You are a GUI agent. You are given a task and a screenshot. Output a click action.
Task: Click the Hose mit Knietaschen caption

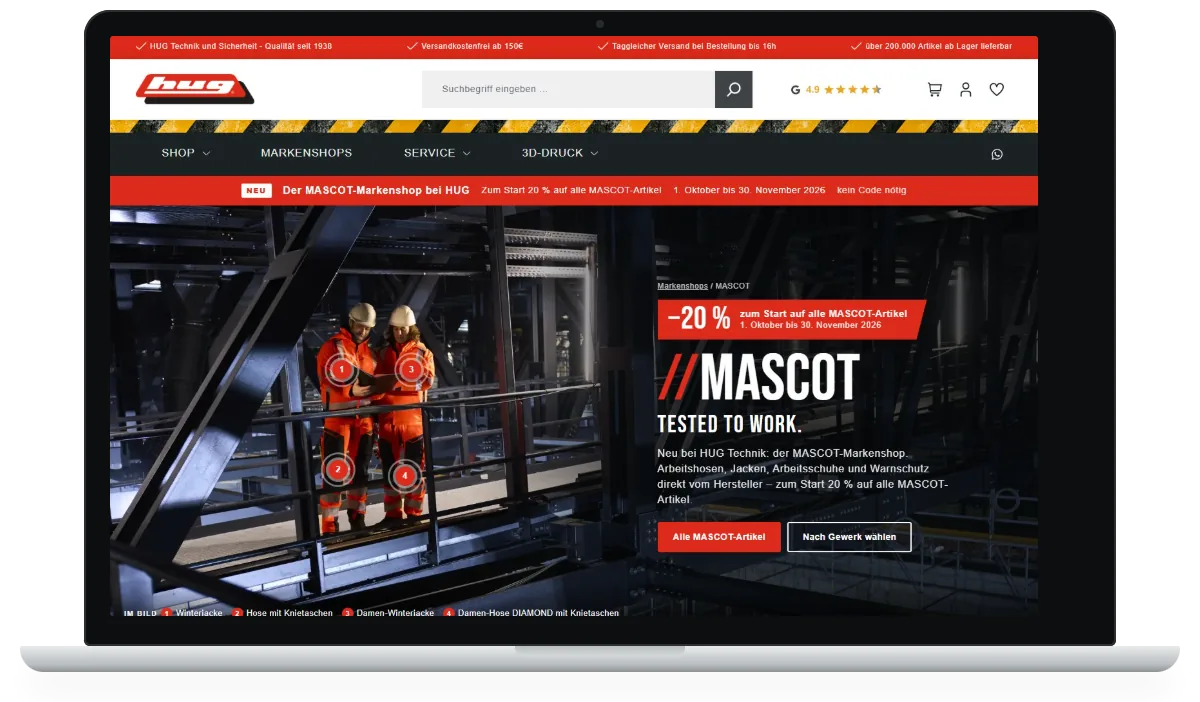coord(289,613)
